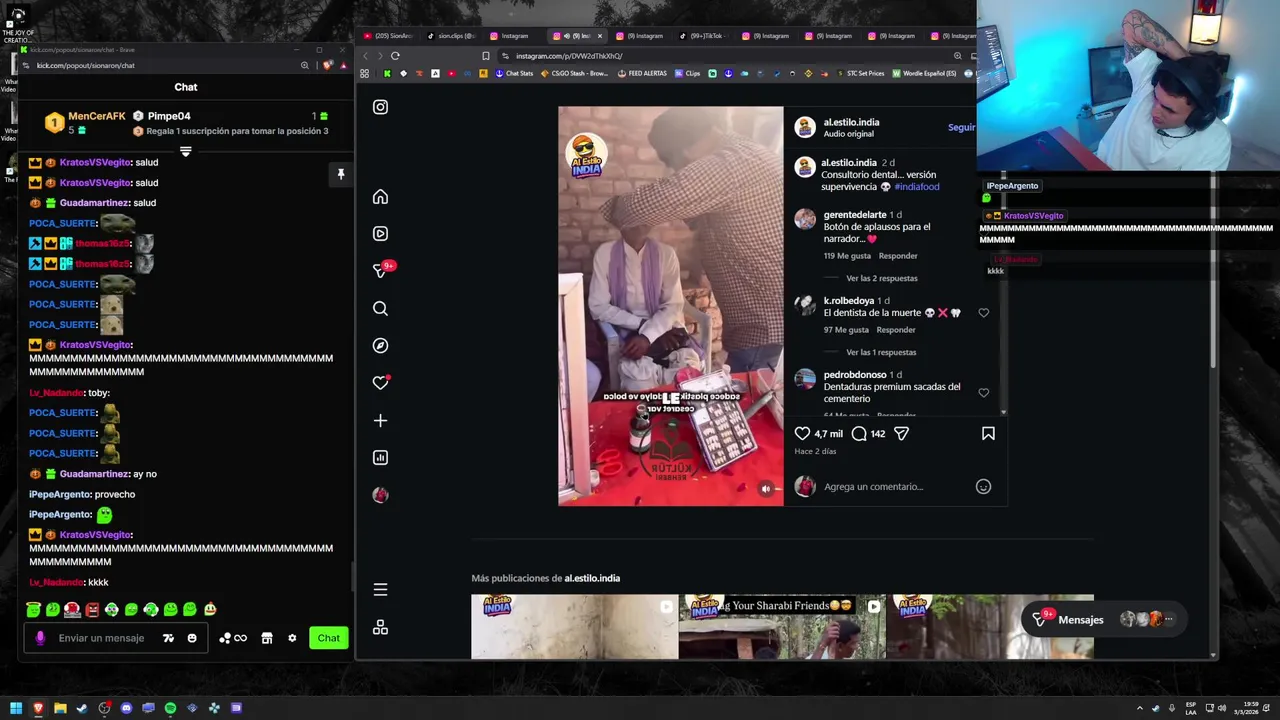
Task: Open Discord from Windows taskbar
Action: [126, 708]
